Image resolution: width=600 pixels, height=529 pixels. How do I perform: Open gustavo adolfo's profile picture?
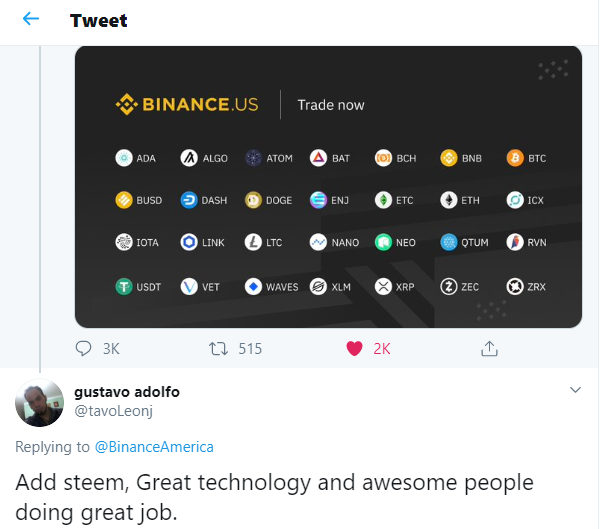point(39,403)
